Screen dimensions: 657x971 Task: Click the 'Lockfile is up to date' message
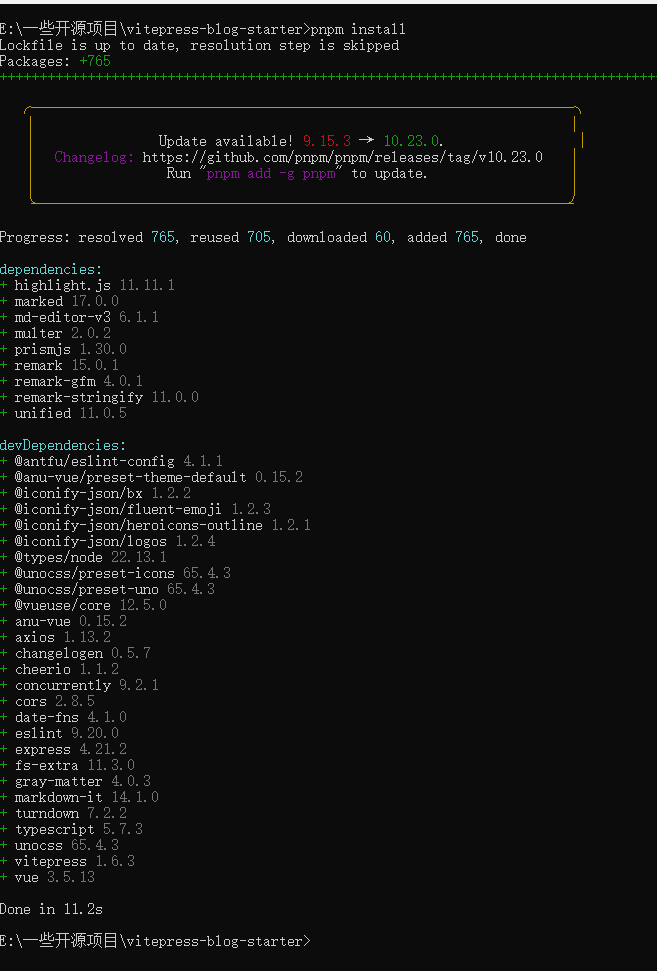coord(198,45)
